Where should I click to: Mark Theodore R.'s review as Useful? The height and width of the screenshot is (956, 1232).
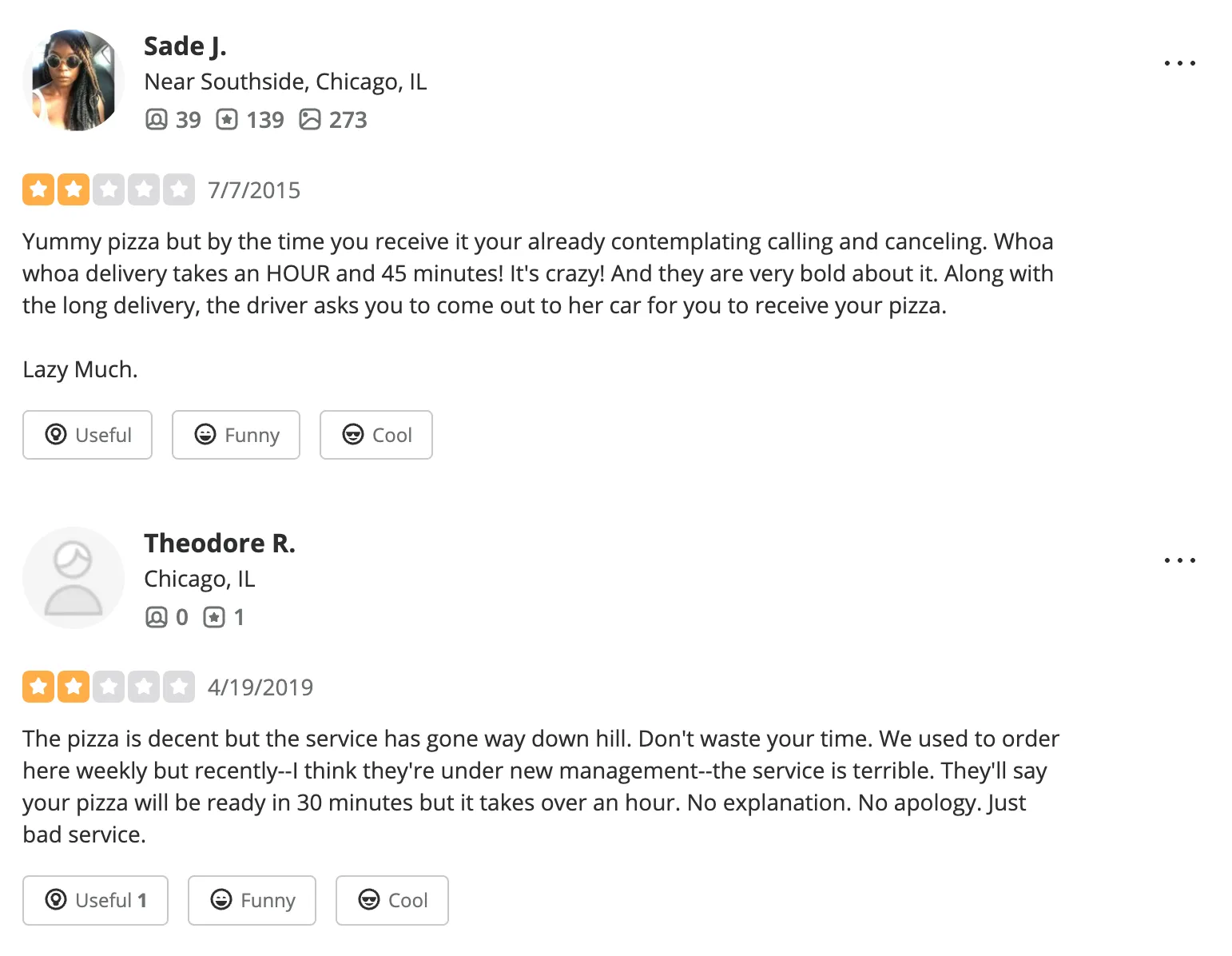[95, 900]
